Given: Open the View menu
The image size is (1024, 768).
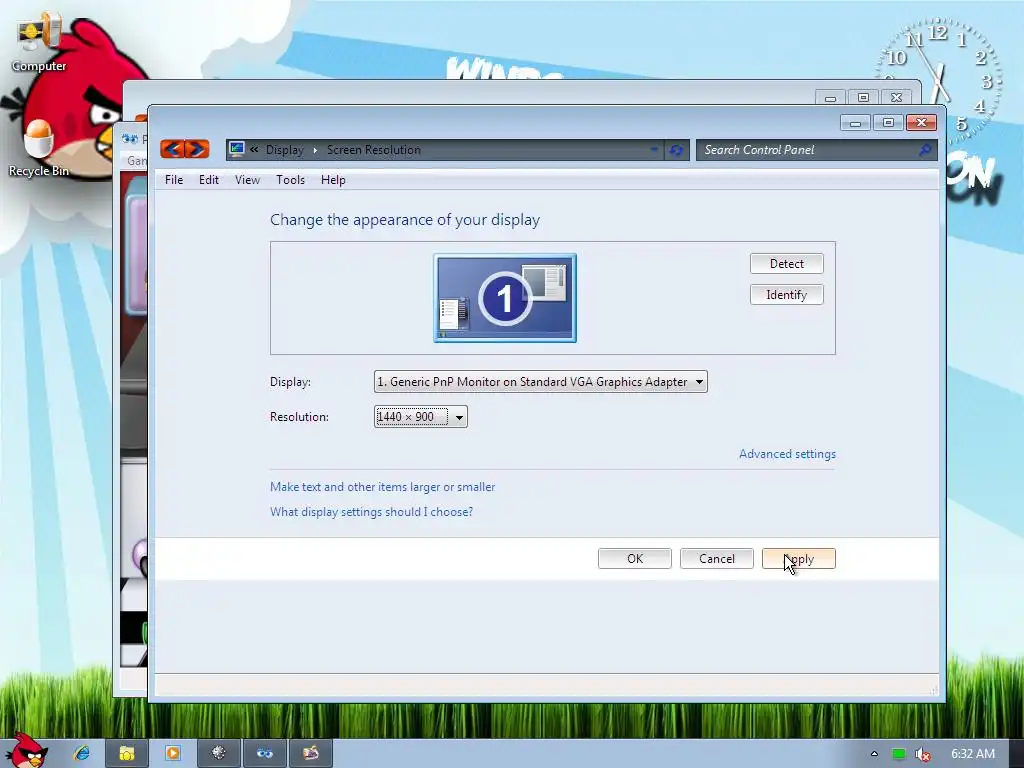Looking at the screenshot, I should 248,180.
